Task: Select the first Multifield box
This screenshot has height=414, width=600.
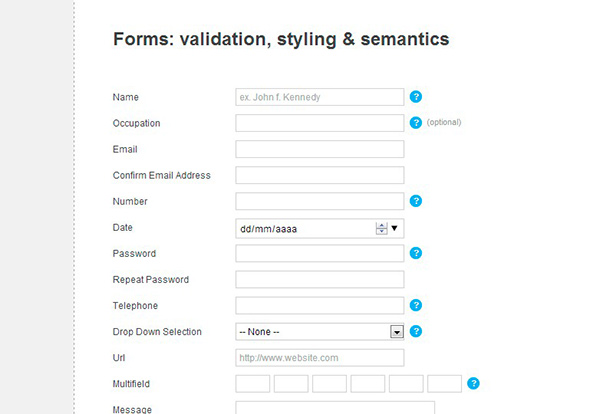Action: point(253,384)
